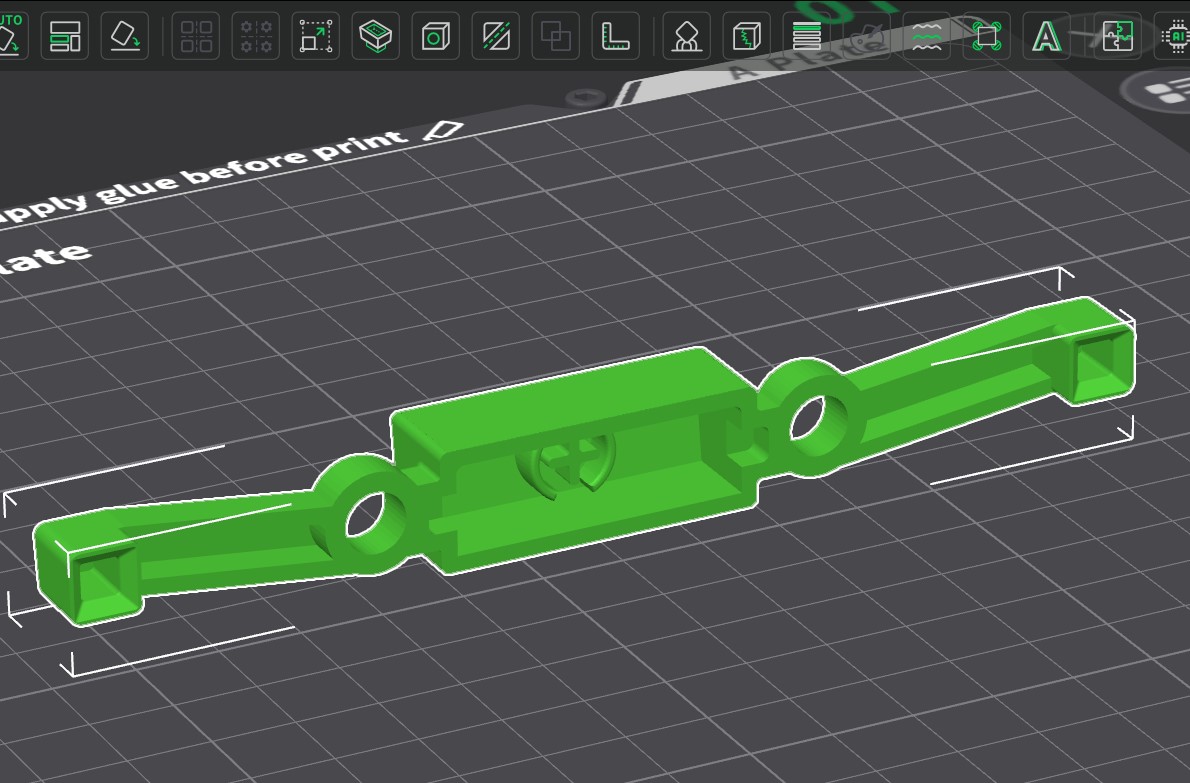Open the Support painting tool
The height and width of the screenshot is (783, 1190).
click(687, 36)
